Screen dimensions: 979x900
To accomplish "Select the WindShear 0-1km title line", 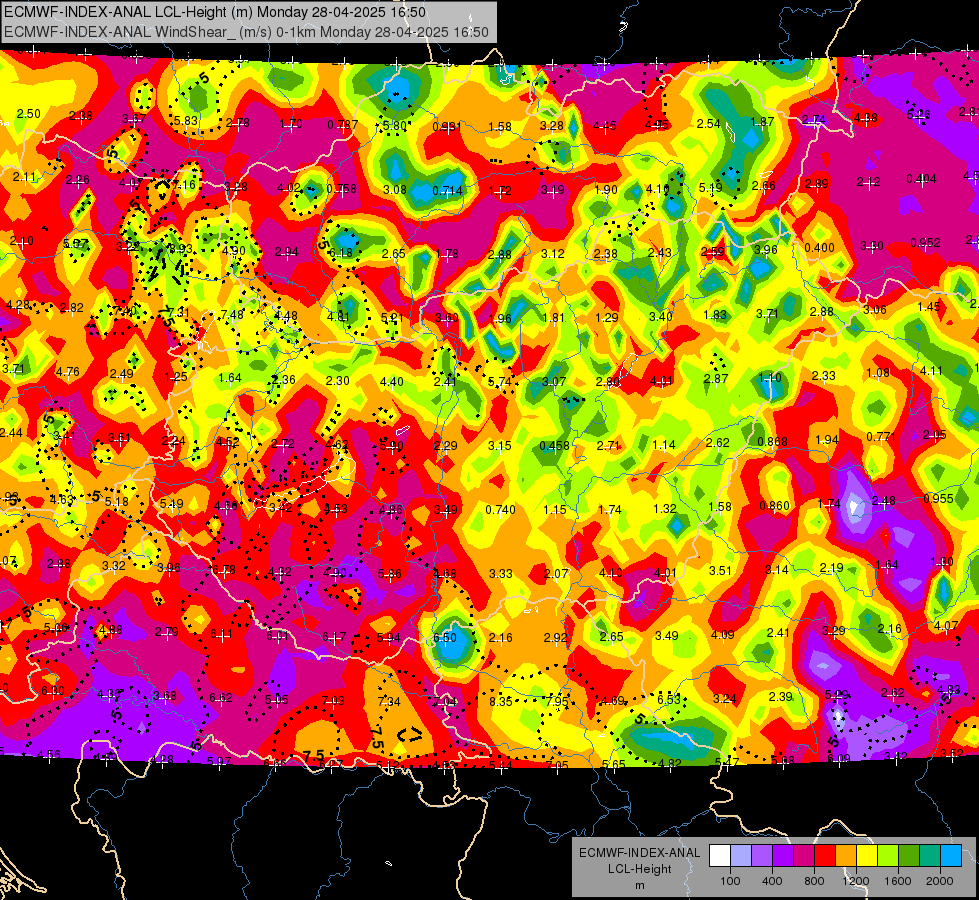I will 247,32.
